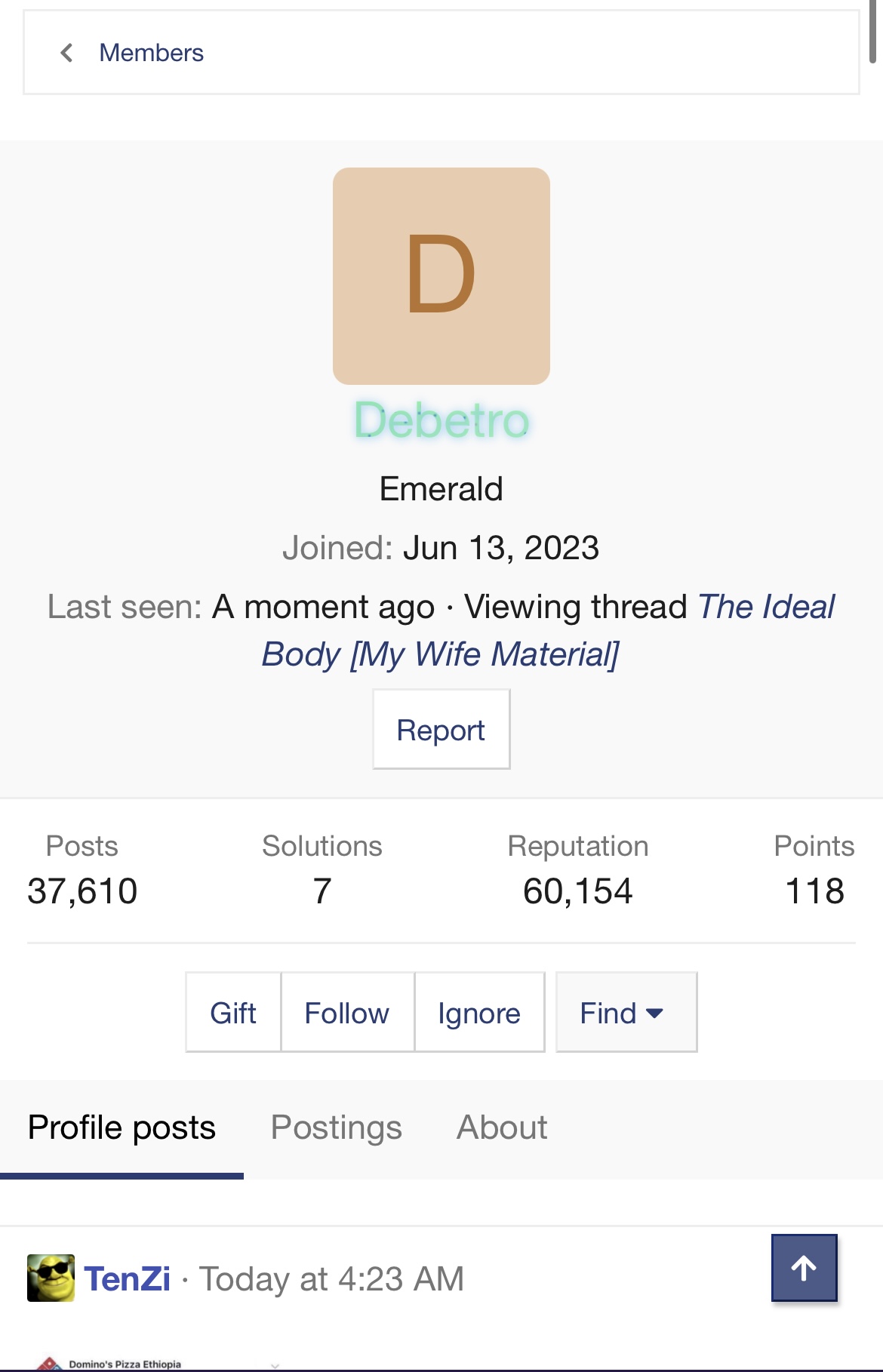The width and height of the screenshot is (883, 1372).
Task: Click the Debetro username
Action: (441, 420)
